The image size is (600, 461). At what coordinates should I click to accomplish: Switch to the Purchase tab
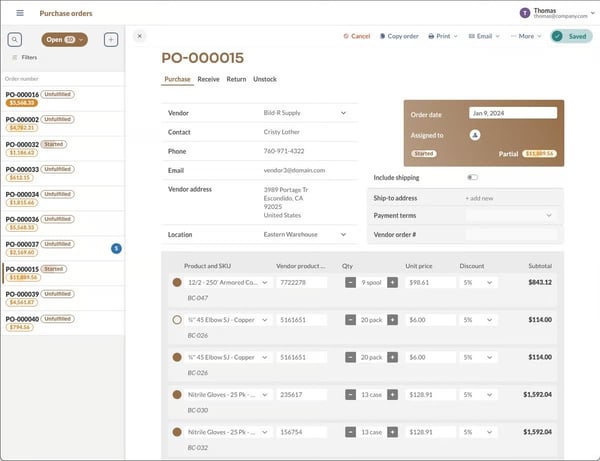tap(177, 79)
